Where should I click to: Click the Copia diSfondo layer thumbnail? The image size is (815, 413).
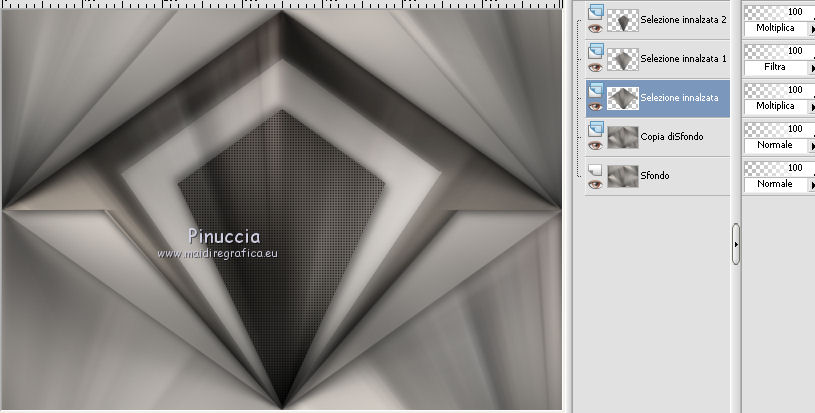click(x=623, y=137)
